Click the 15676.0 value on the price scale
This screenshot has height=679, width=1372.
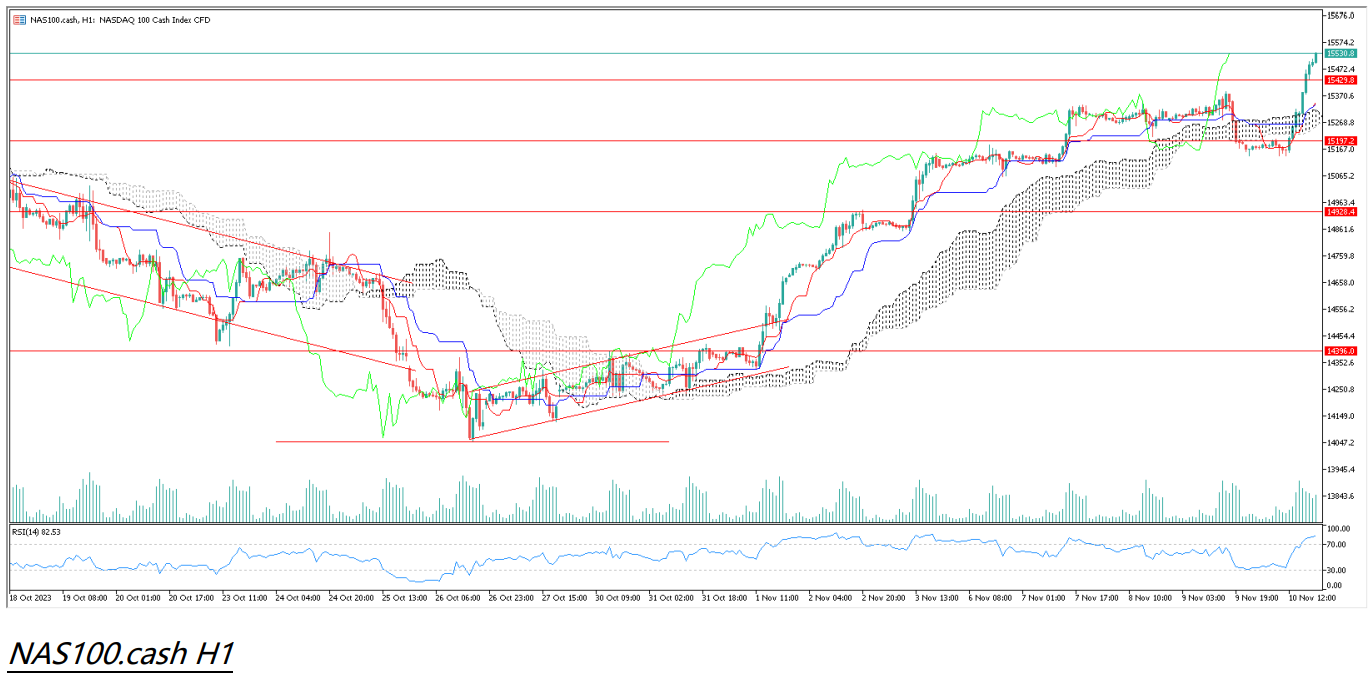click(x=1340, y=16)
